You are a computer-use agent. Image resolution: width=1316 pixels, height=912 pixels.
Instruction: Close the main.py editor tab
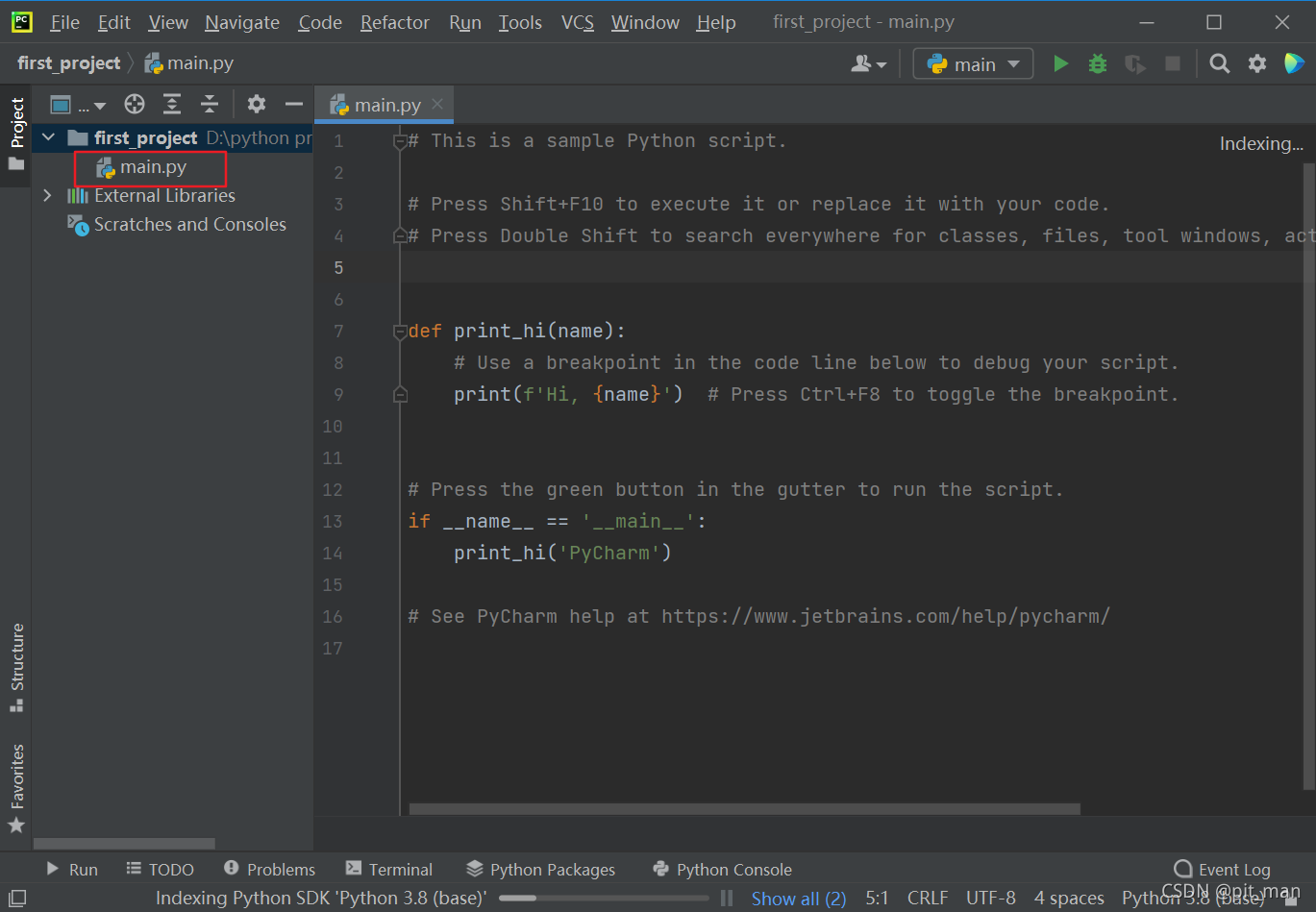pos(437,104)
